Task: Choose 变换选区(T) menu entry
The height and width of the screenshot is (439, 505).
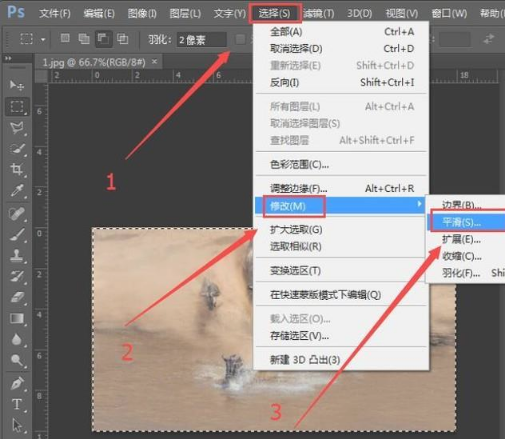Action: [341, 271]
